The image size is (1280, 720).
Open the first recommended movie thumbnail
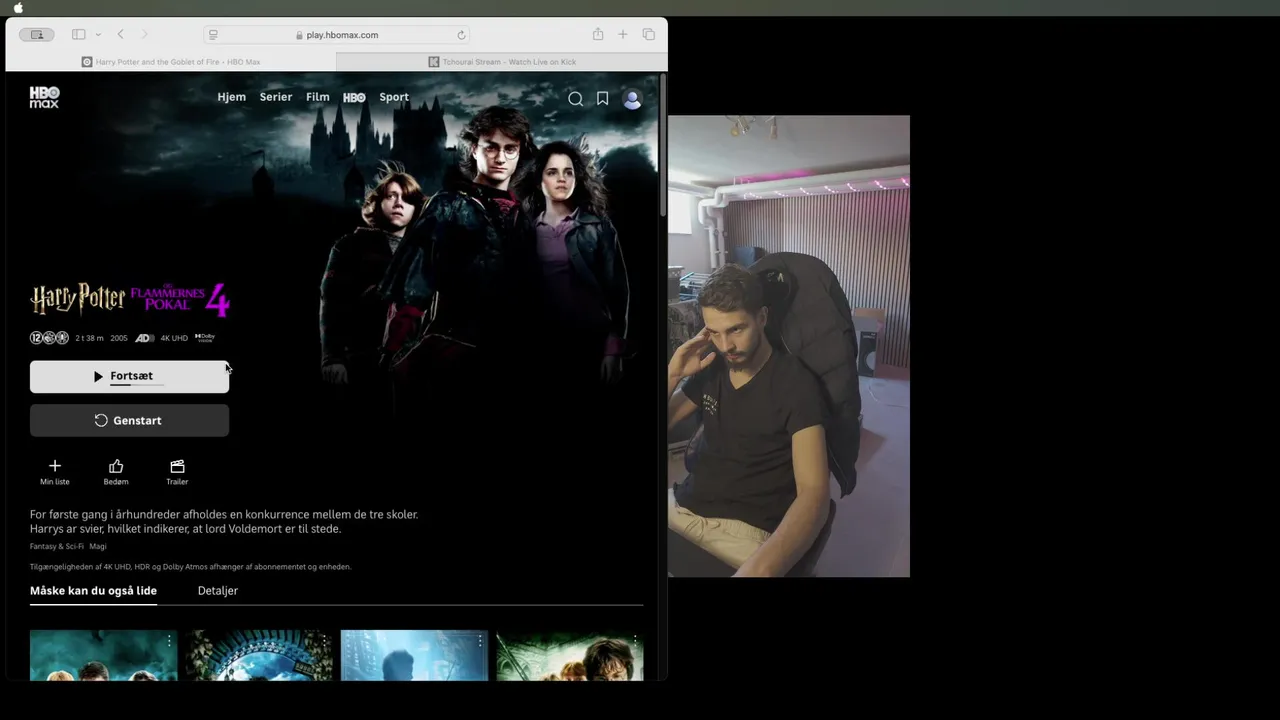tap(103, 655)
